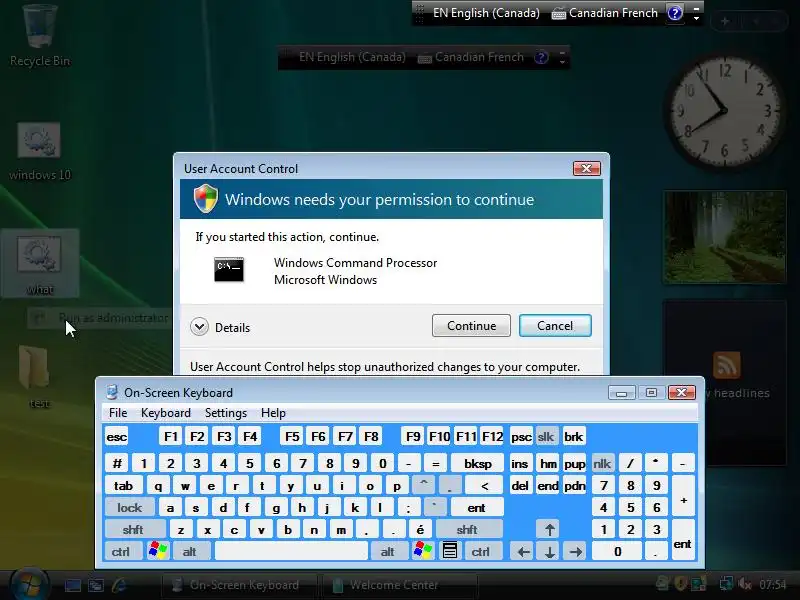800x600 pixels.
Task: Click the numpad plus key
Action: point(683,497)
